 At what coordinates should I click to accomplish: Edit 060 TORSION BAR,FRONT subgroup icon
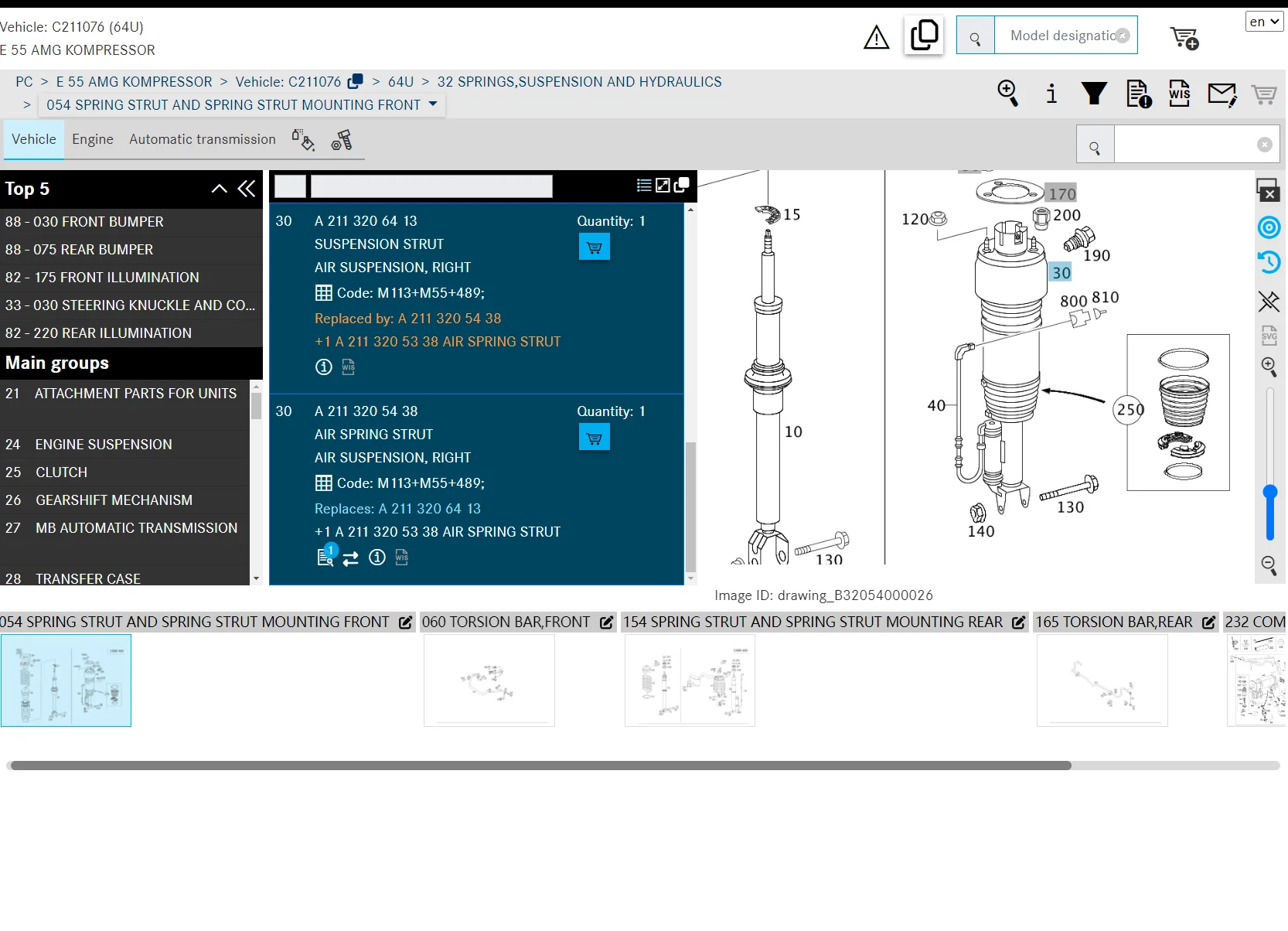click(606, 622)
